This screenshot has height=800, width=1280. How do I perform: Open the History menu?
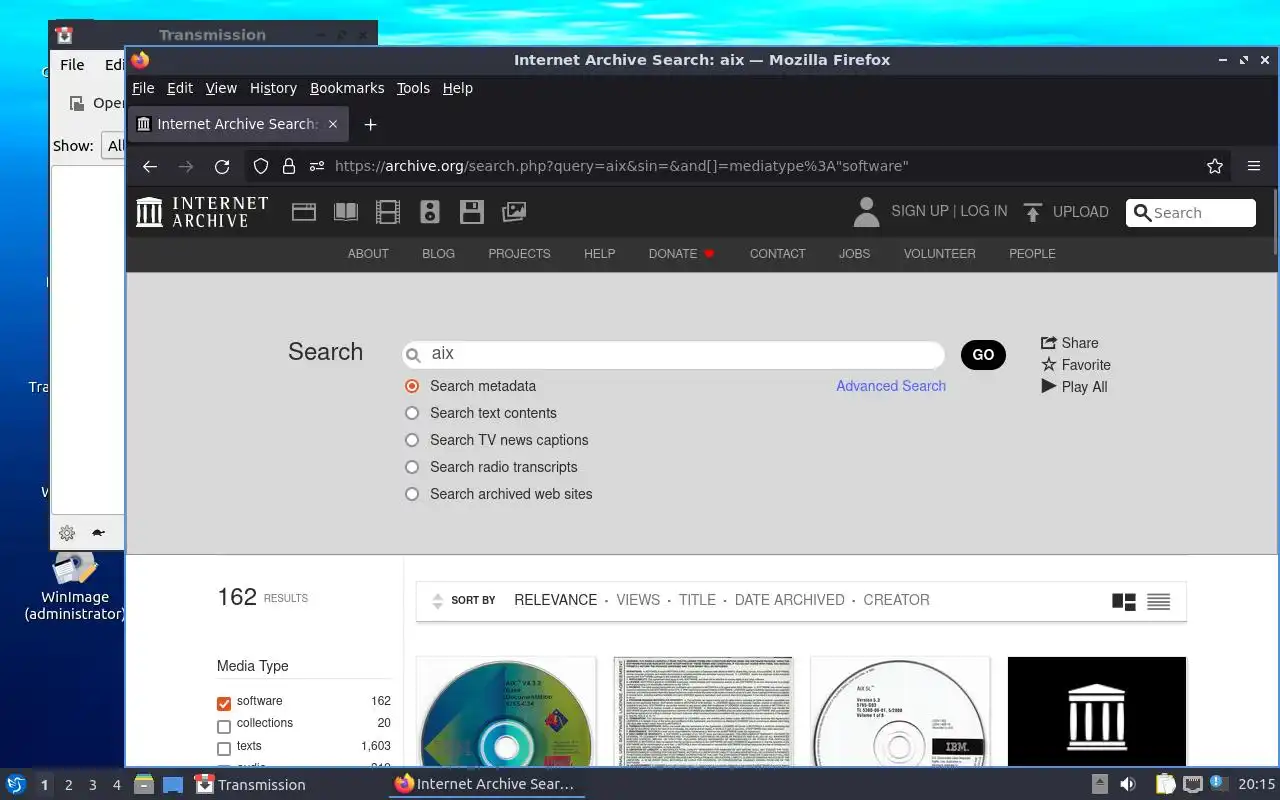pyautogui.click(x=273, y=88)
